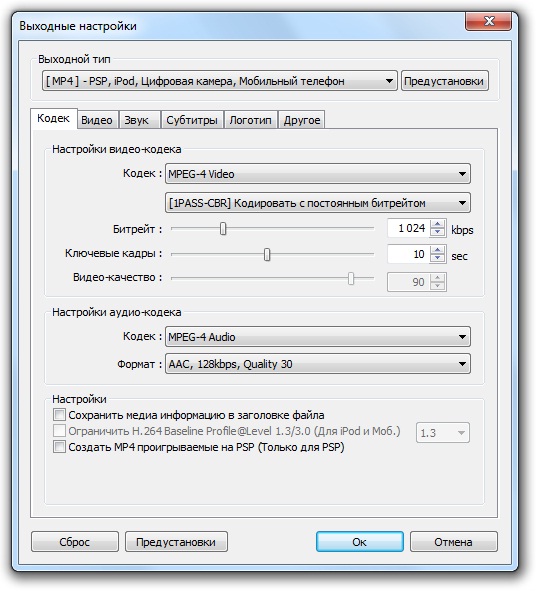Open the H.264 level dropdown showing 1.3
540x592 pixels.
[x=443, y=433]
